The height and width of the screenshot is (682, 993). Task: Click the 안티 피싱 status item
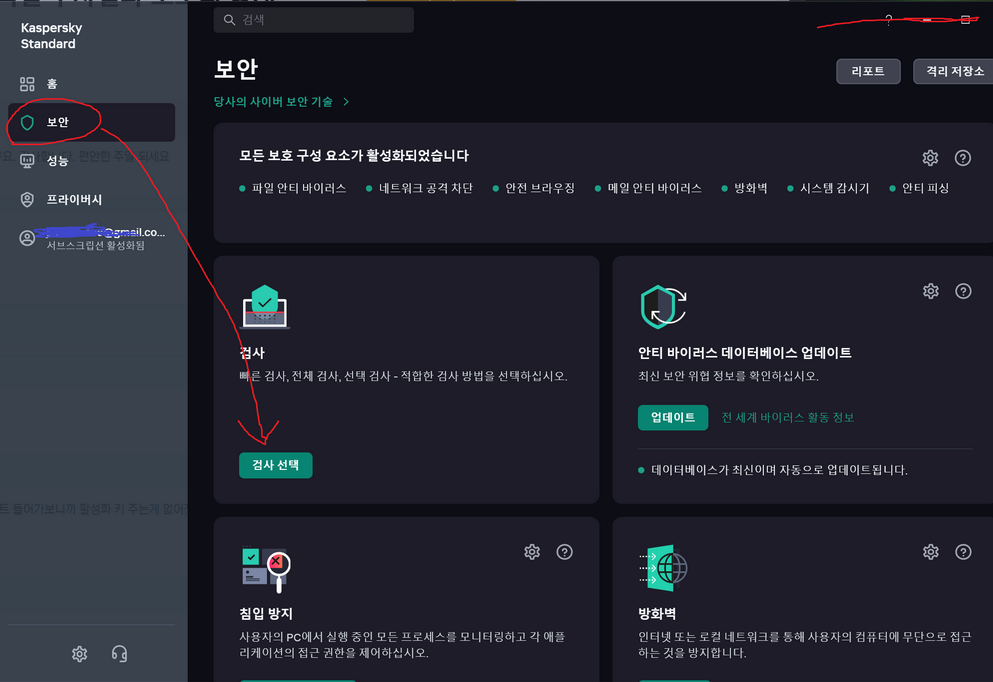click(919, 188)
